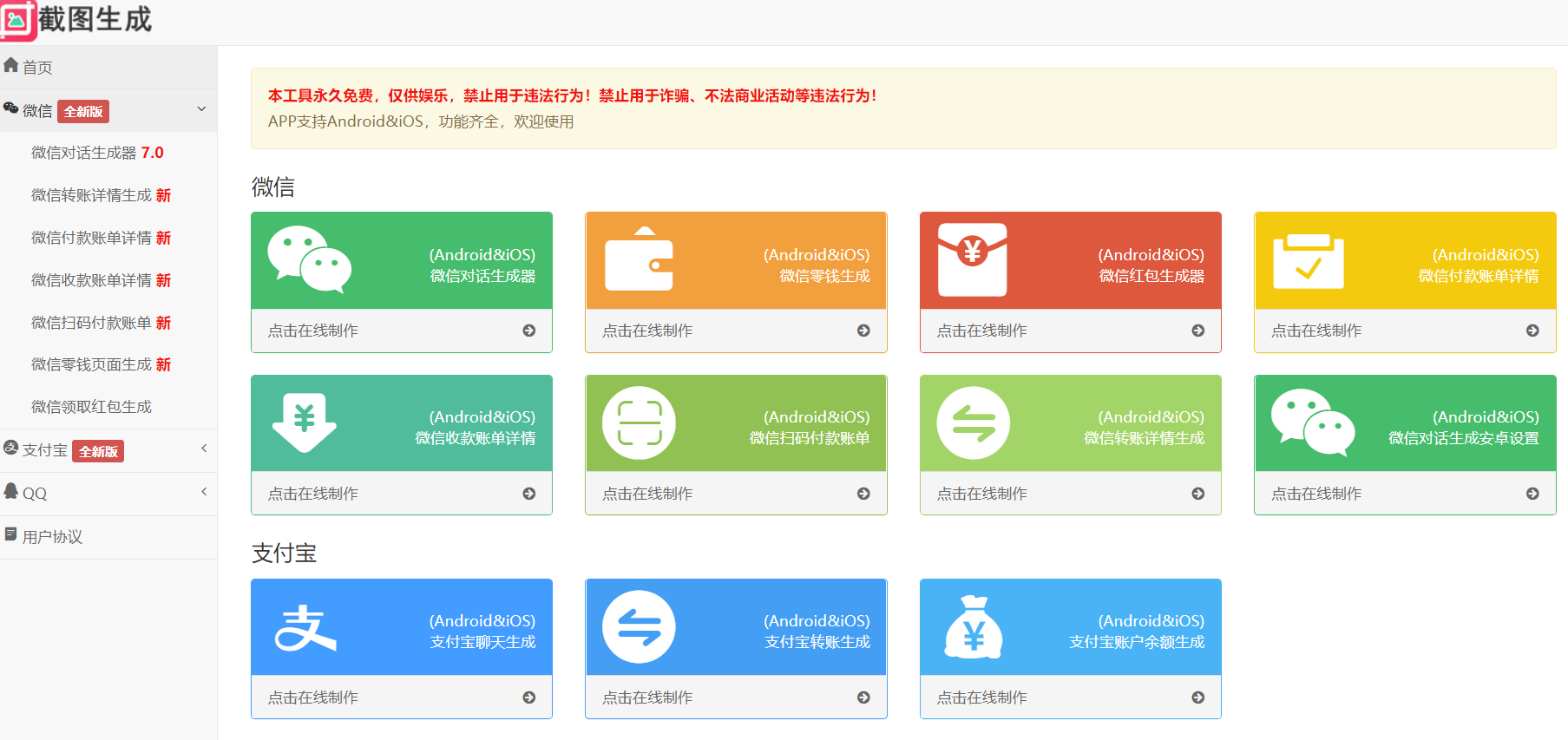
Task: Click the chat bubbles icon on 微信对话生成器 card
Action: 310,259
